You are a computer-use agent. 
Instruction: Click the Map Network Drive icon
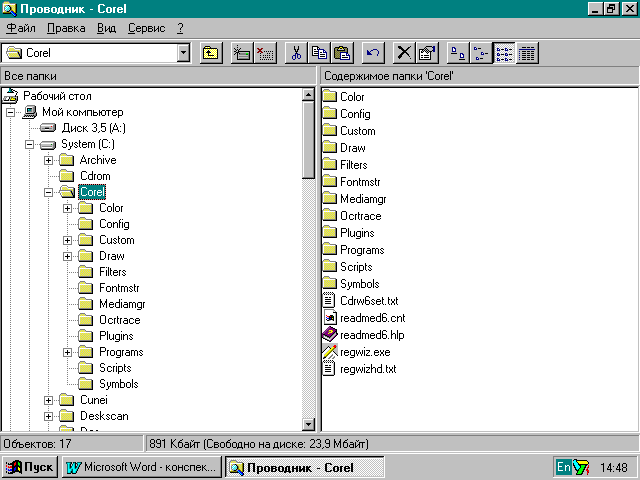click(242, 53)
